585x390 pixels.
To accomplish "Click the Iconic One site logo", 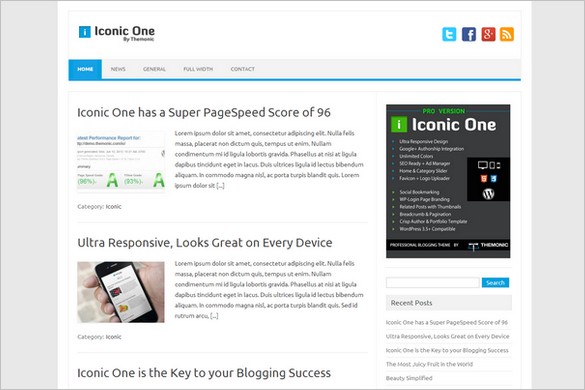I will (116, 33).
